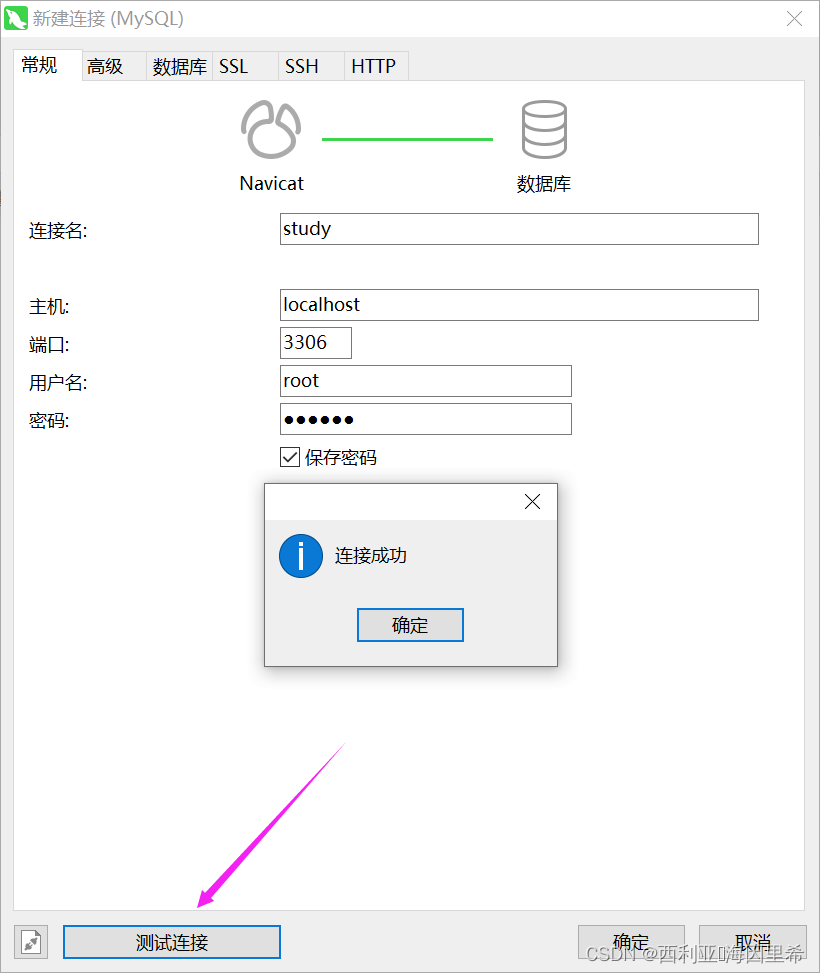Click the username field containing root
The height and width of the screenshot is (973, 820).
(426, 381)
